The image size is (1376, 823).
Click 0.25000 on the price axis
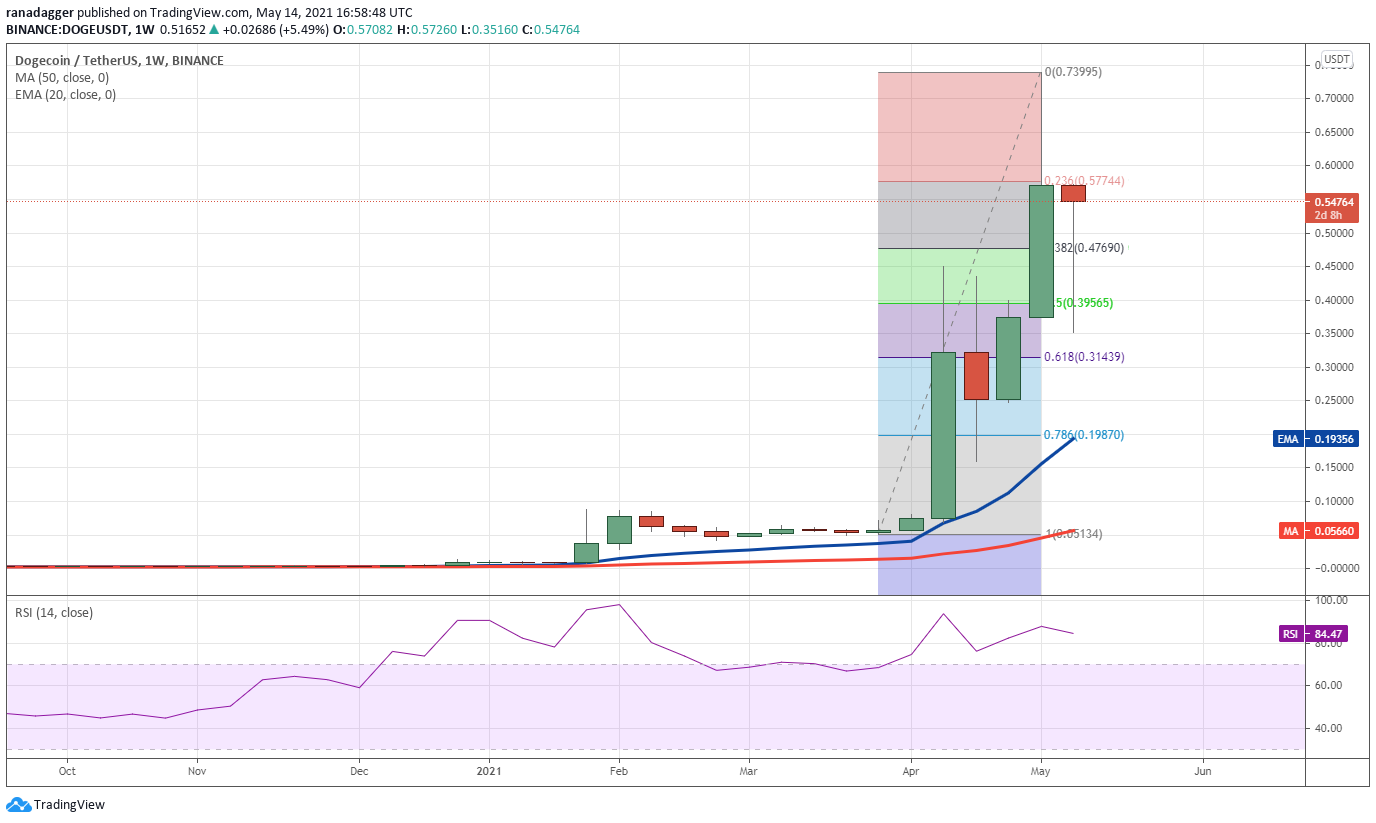point(1333,401)
